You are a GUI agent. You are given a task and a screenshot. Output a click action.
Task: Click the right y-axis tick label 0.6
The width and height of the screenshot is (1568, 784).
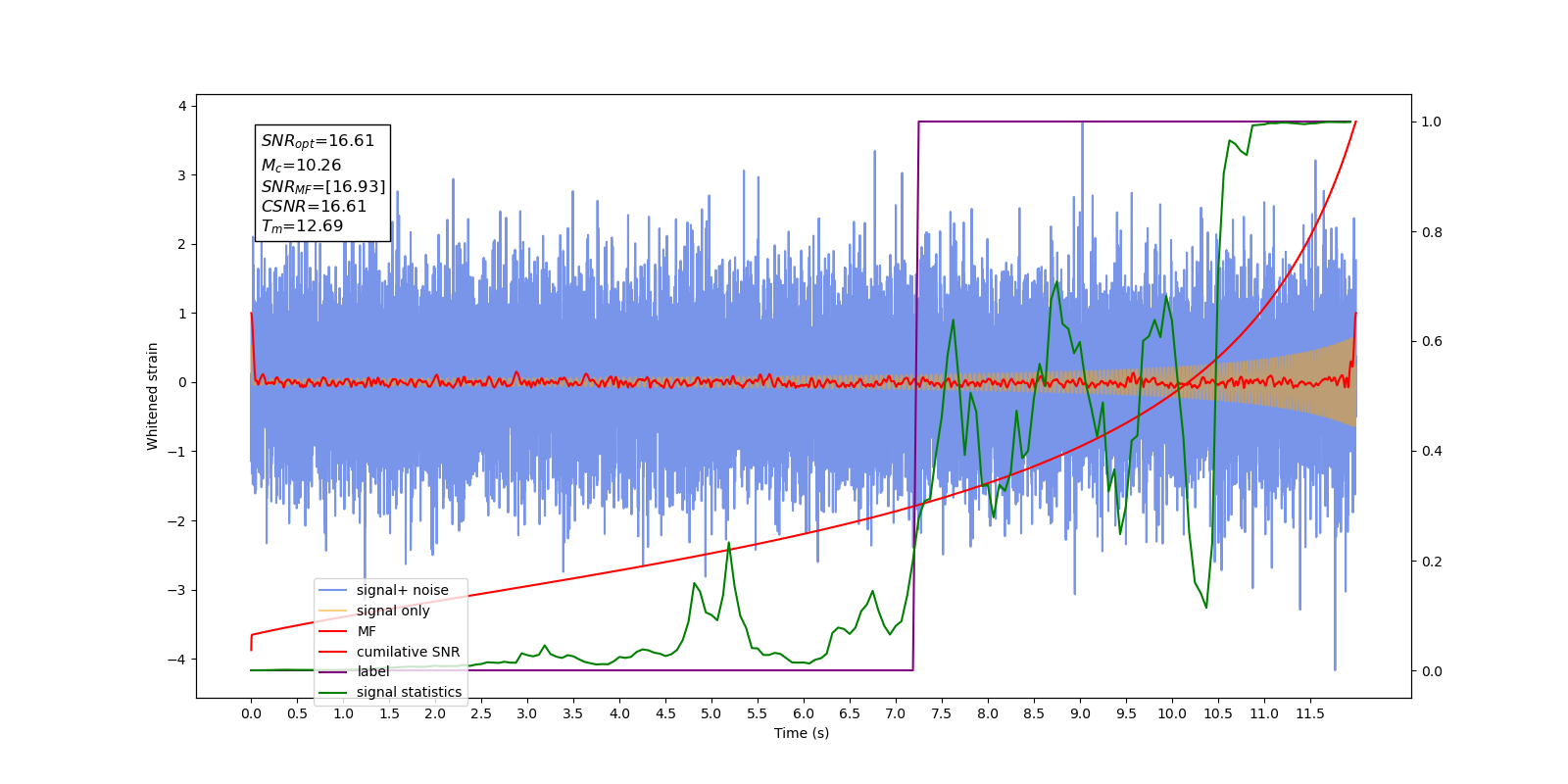pyautogui.click(x=1432, y=342)
